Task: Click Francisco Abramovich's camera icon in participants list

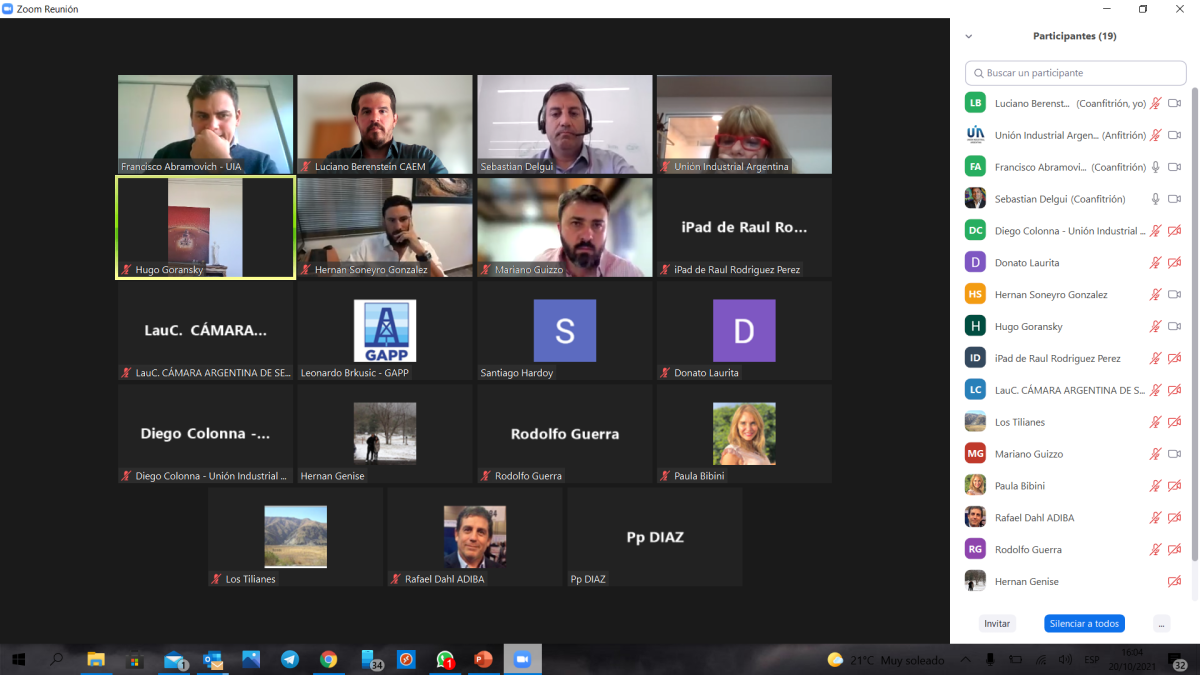Action: tap(1175, 167)
